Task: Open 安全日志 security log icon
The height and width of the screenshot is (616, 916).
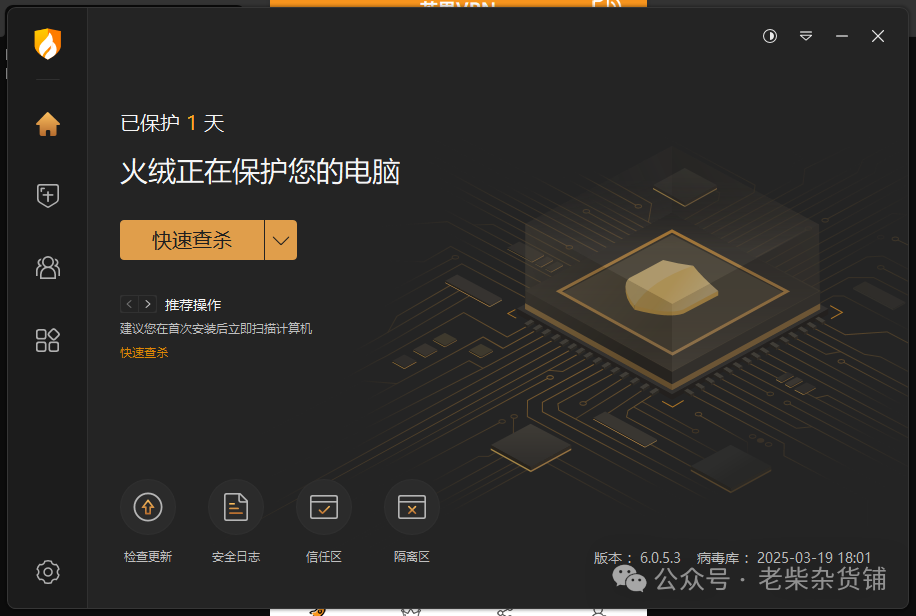Action: (x=236, y=507)
